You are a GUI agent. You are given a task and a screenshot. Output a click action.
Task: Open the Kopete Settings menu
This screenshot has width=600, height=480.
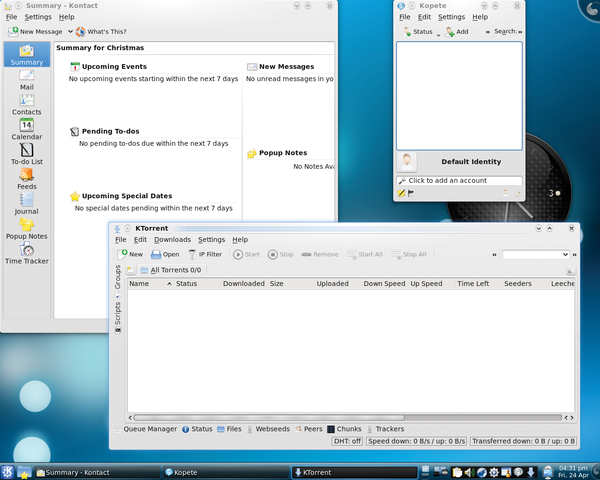coord(452,17)
